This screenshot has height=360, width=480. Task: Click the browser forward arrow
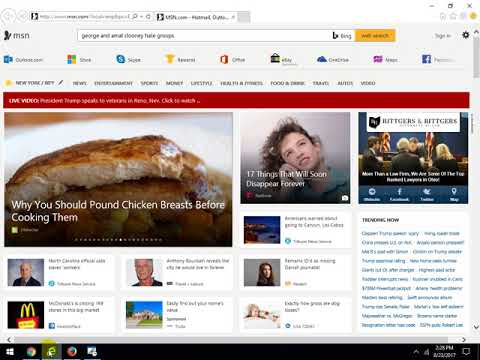pyautogui.click(x=22, y=16)
